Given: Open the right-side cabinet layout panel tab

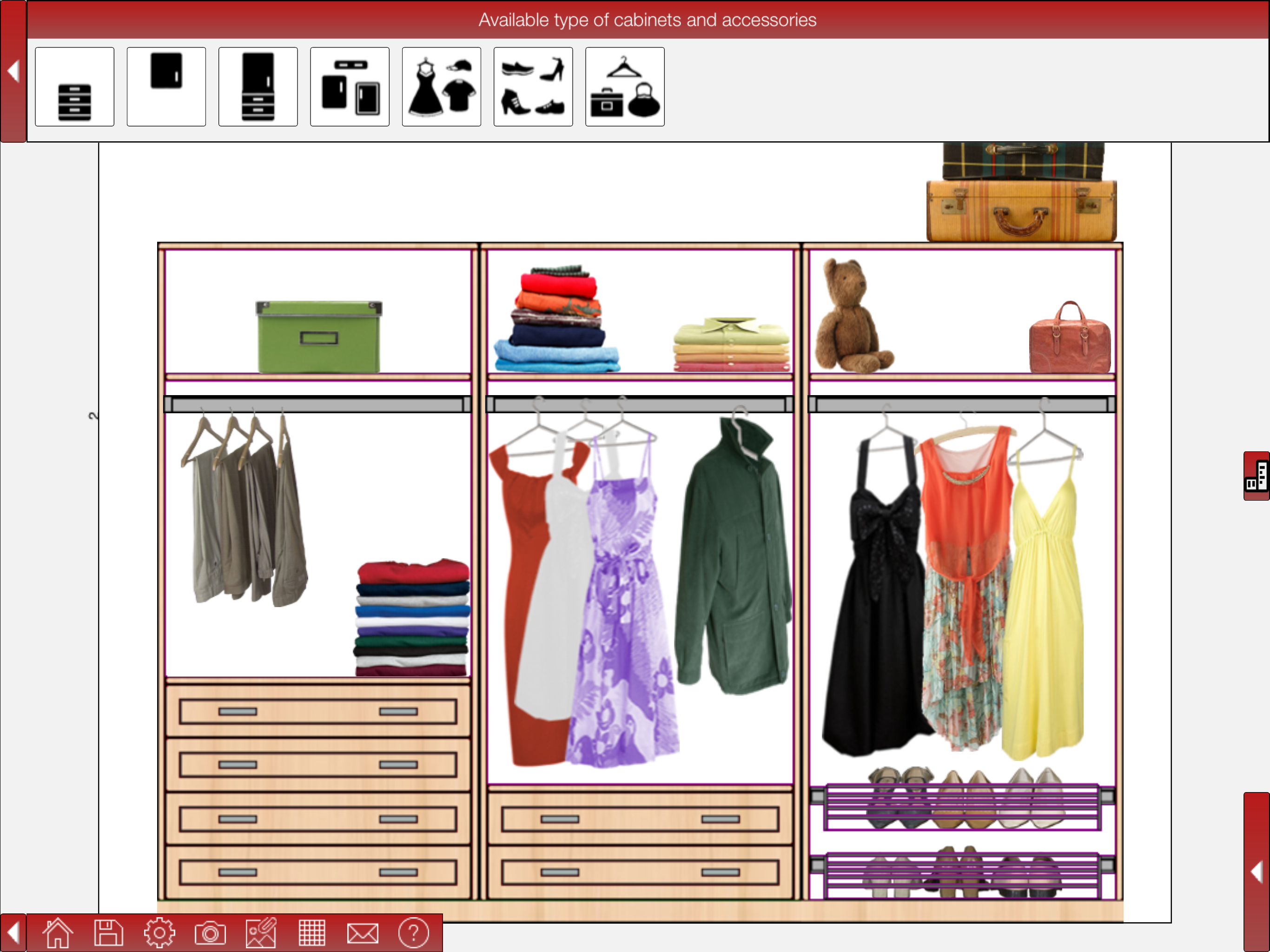Looking at the screenshot, I should pyautogui.click(x=1256, y=476).
